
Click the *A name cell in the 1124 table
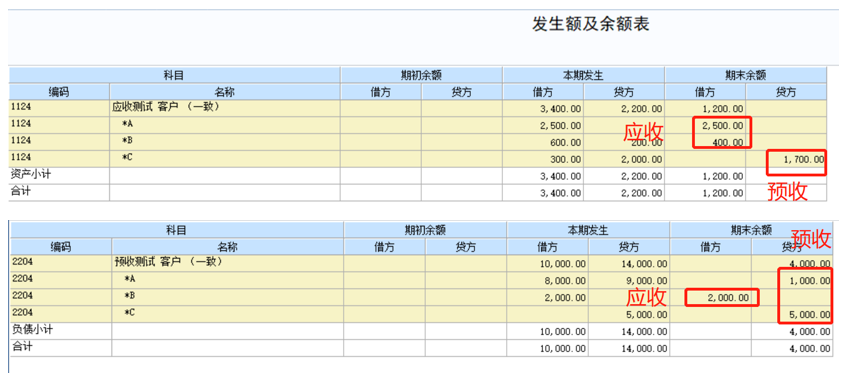pos(225,125)
